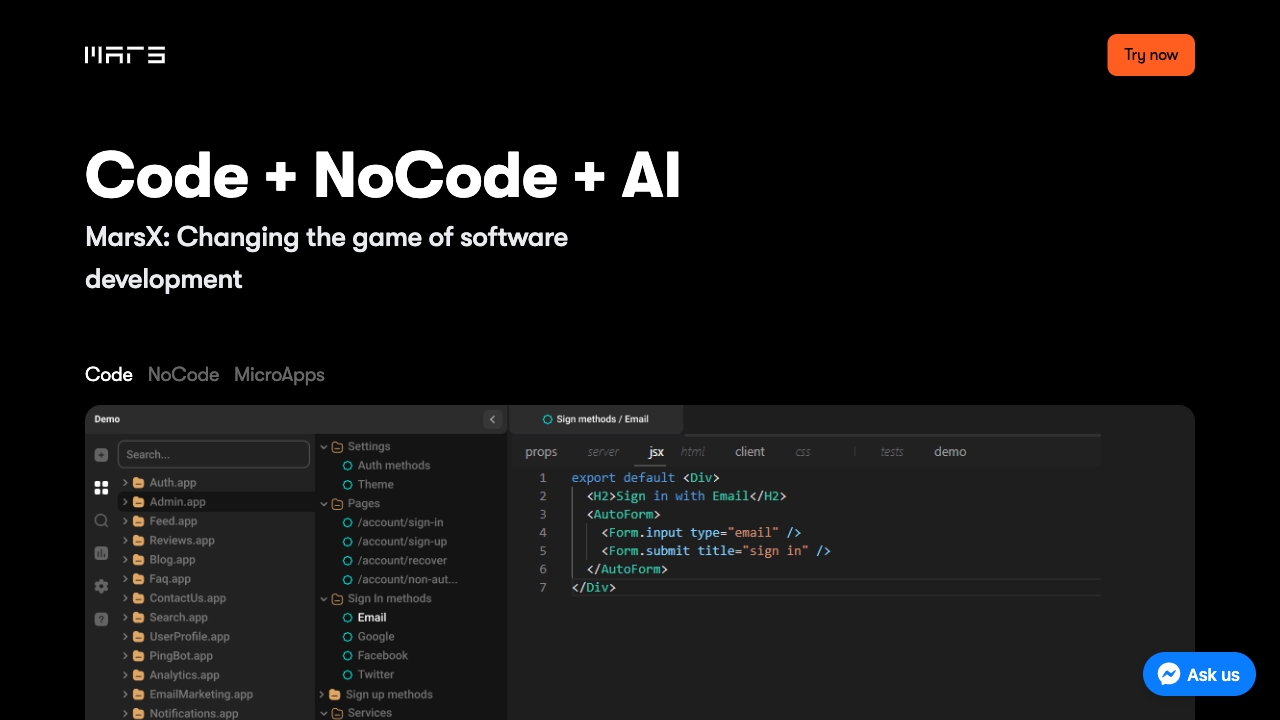Open settings via the gear icon
The width and height of the screenshot is (1280, 720).
coord(101,586)
